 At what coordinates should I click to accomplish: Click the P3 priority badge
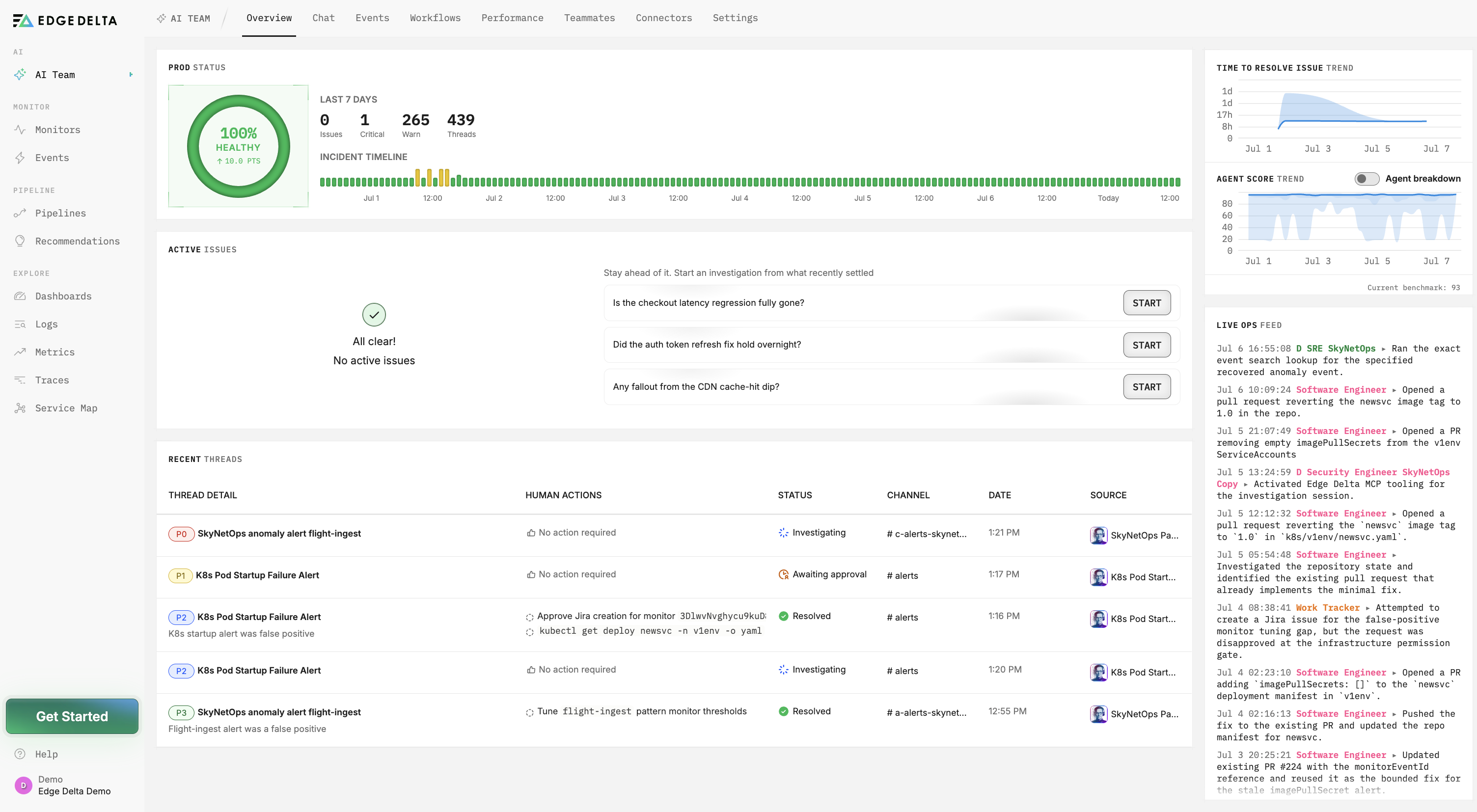(181, 713)
